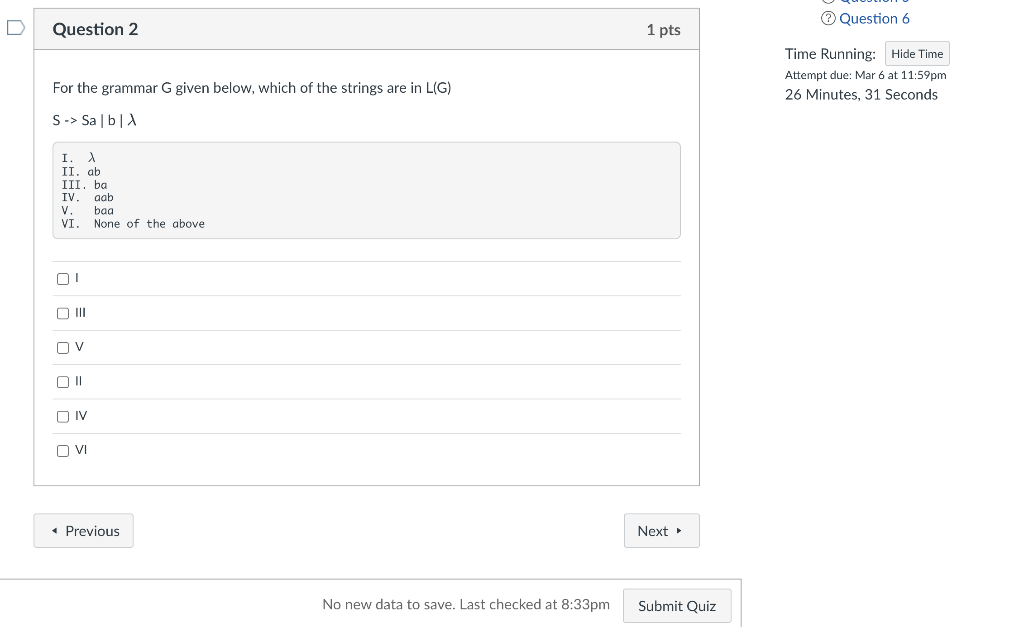Select the V answer checkbox
The image size is (1024, 627).
pyautogui.click(x=63, y=347)
